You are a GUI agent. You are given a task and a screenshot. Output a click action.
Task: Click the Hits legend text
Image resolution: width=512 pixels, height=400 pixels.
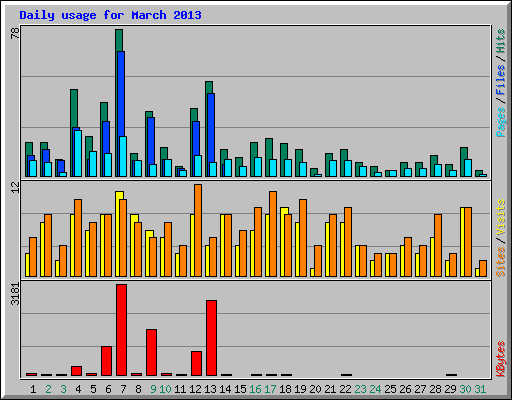click(501, 41)
